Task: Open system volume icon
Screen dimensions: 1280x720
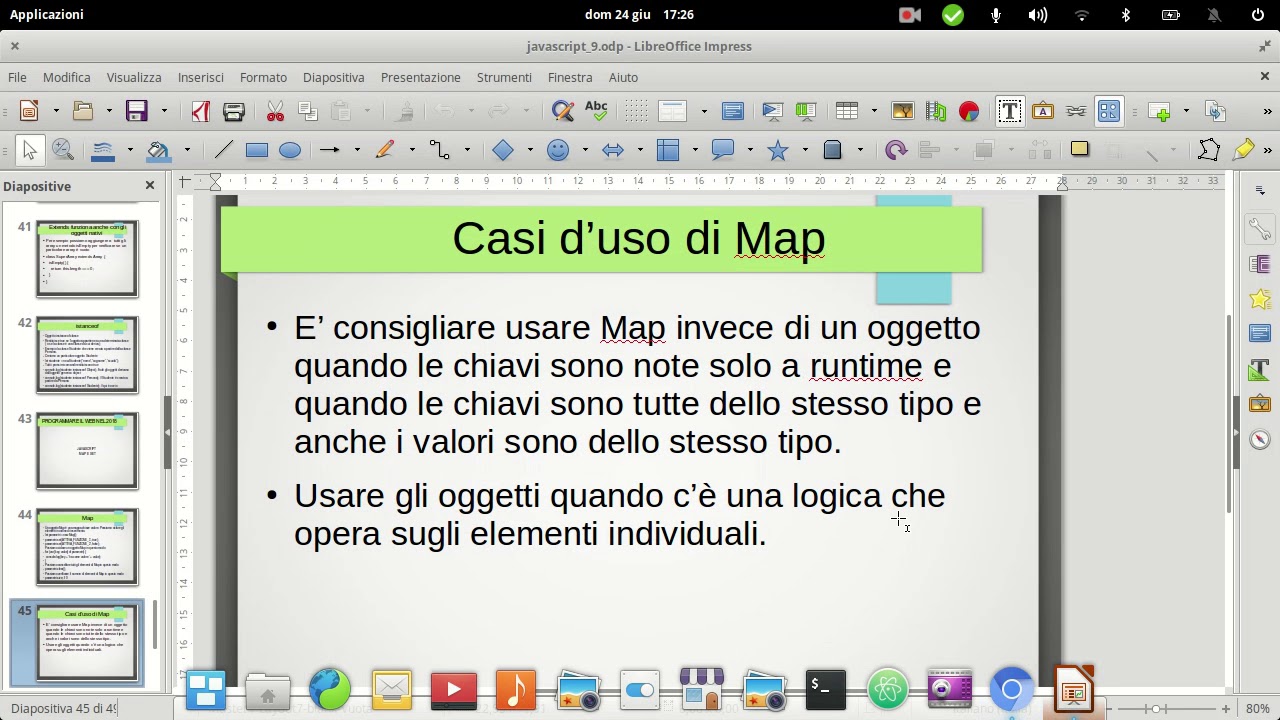Action: (x=1038, y=14)
